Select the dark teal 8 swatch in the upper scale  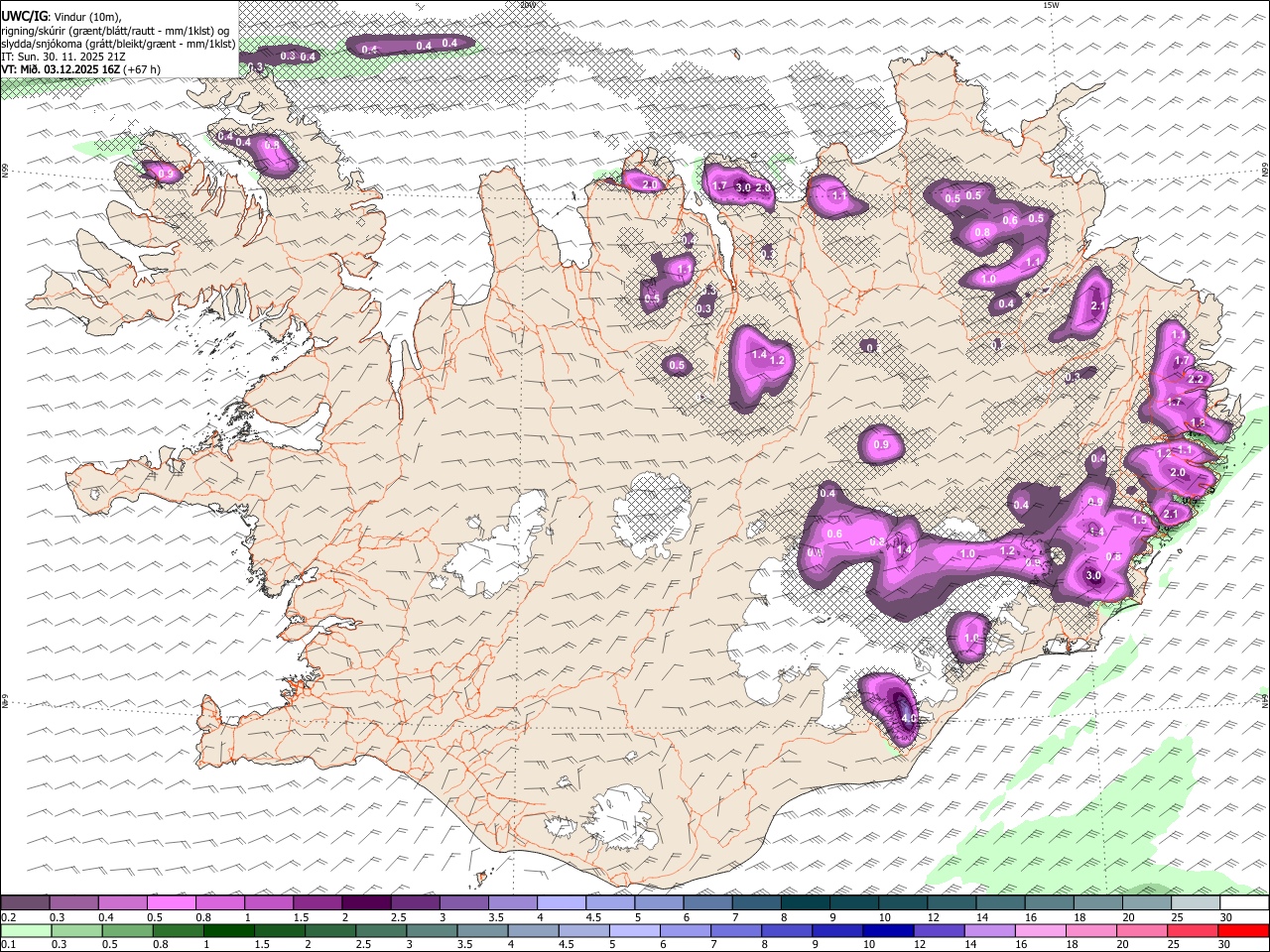coord(806,902)
